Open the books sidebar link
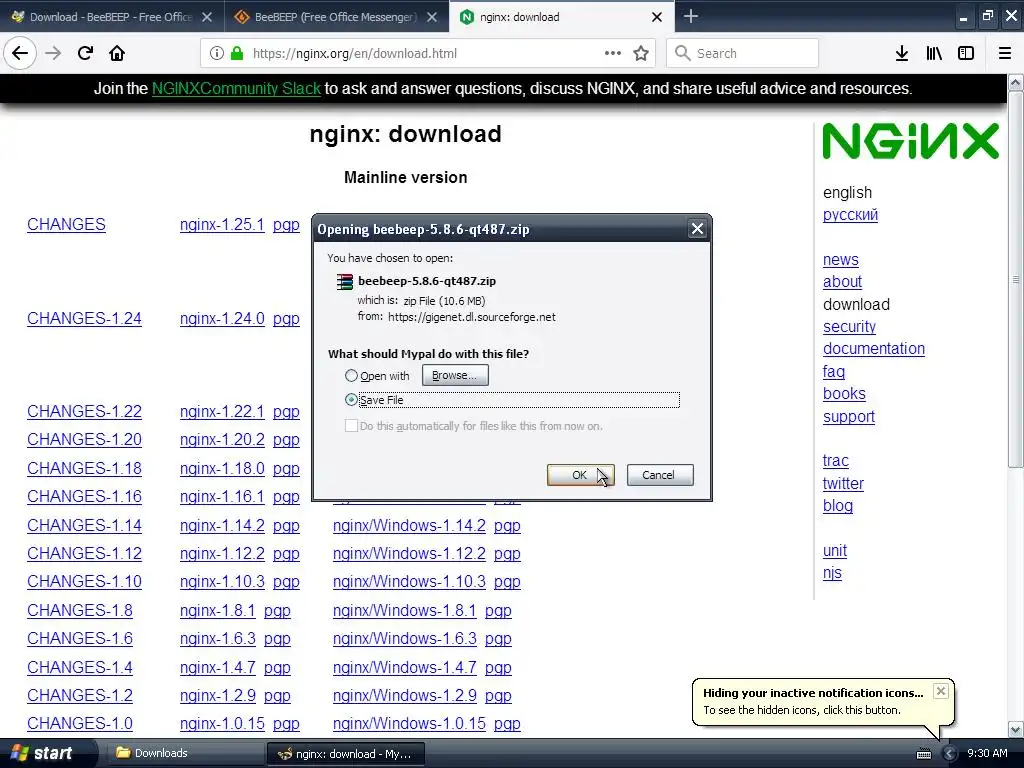Image resolution: width=1024 pixels, height=768 pixels. click(844, 394)
